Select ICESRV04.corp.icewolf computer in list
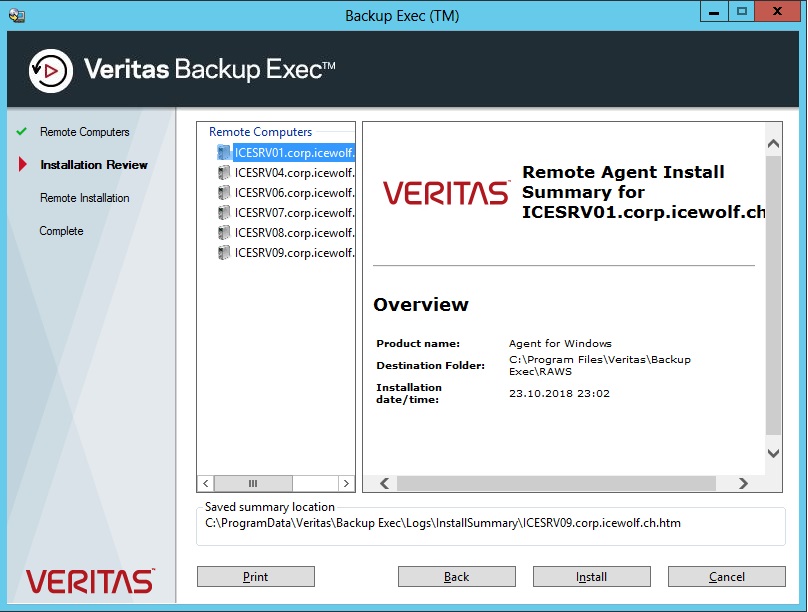 pyautogui.click(x=294, y=173)
